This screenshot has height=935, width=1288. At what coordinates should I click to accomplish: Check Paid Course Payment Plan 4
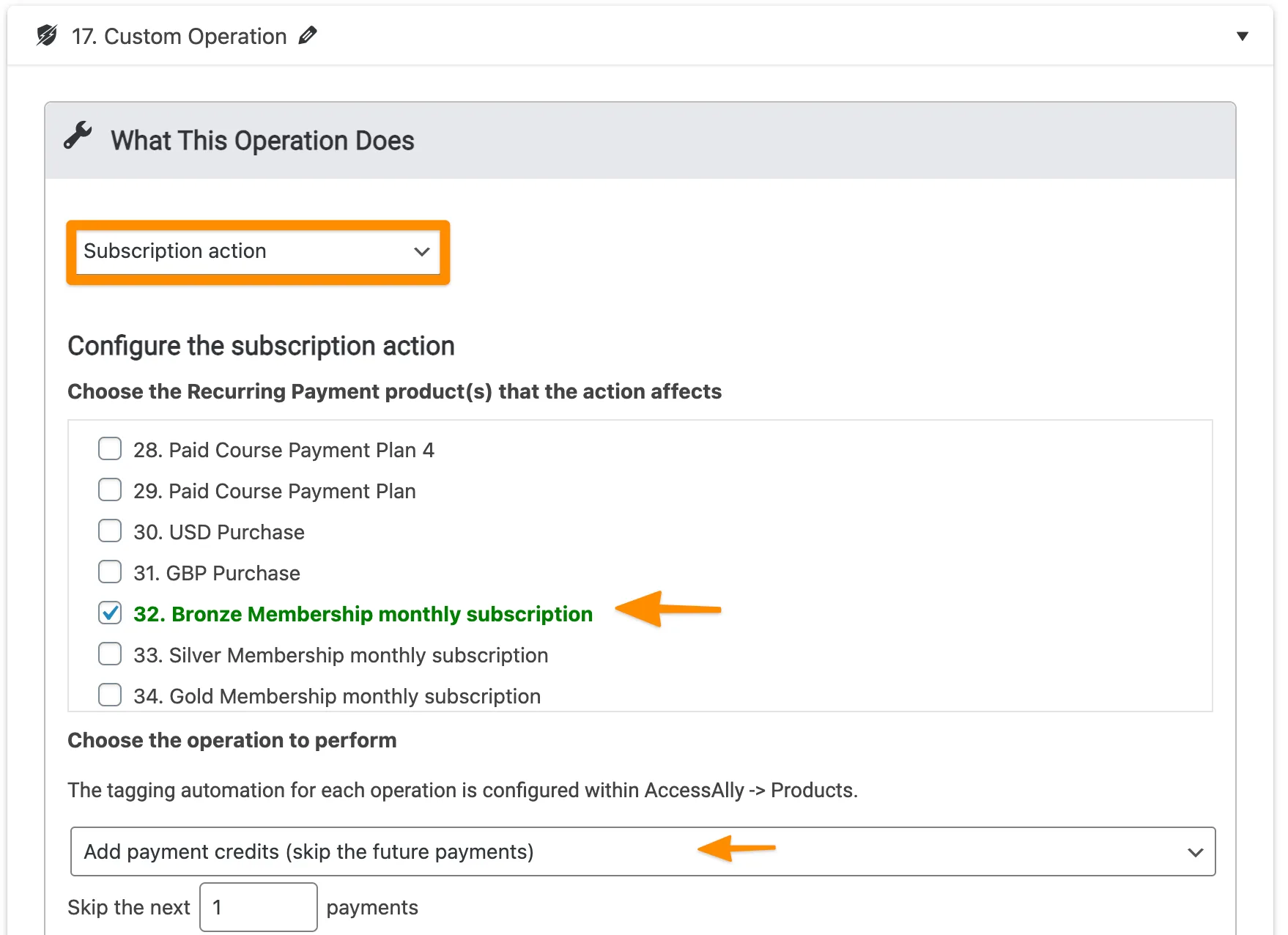110,448
